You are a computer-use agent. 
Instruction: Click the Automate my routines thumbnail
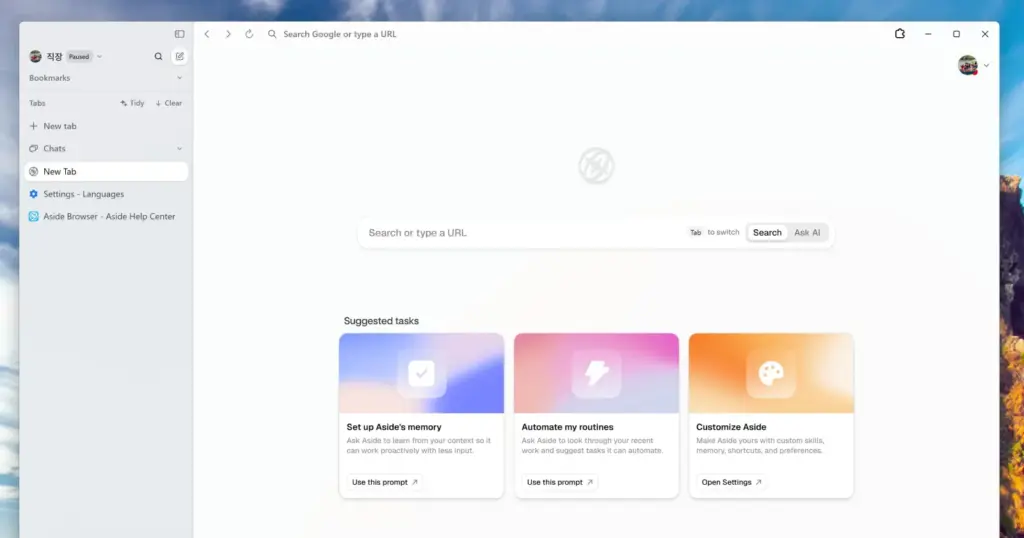(x=596, y=373)
